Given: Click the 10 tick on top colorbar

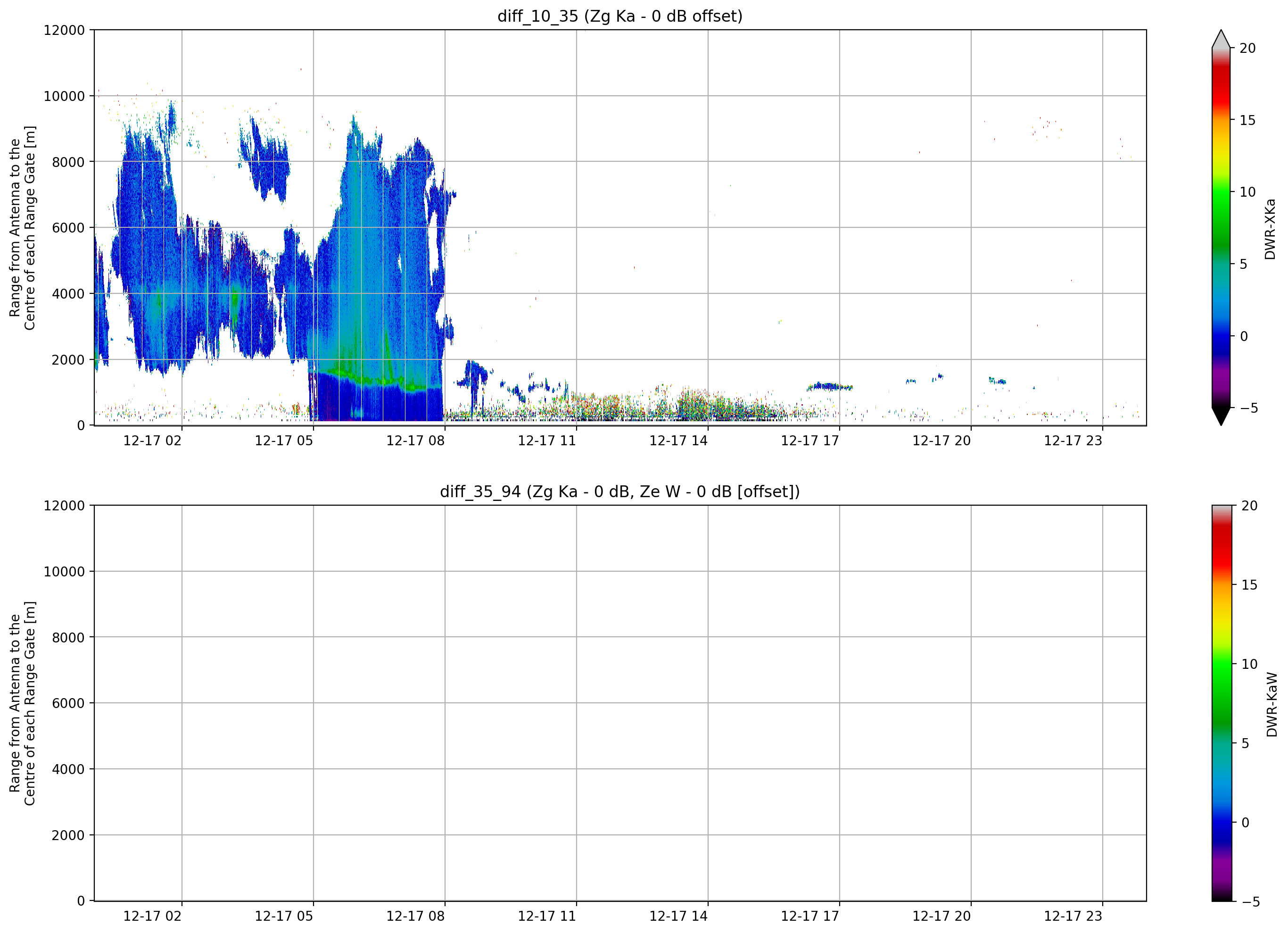Looking at the screenshot, I should click(x=1247, y=192).
